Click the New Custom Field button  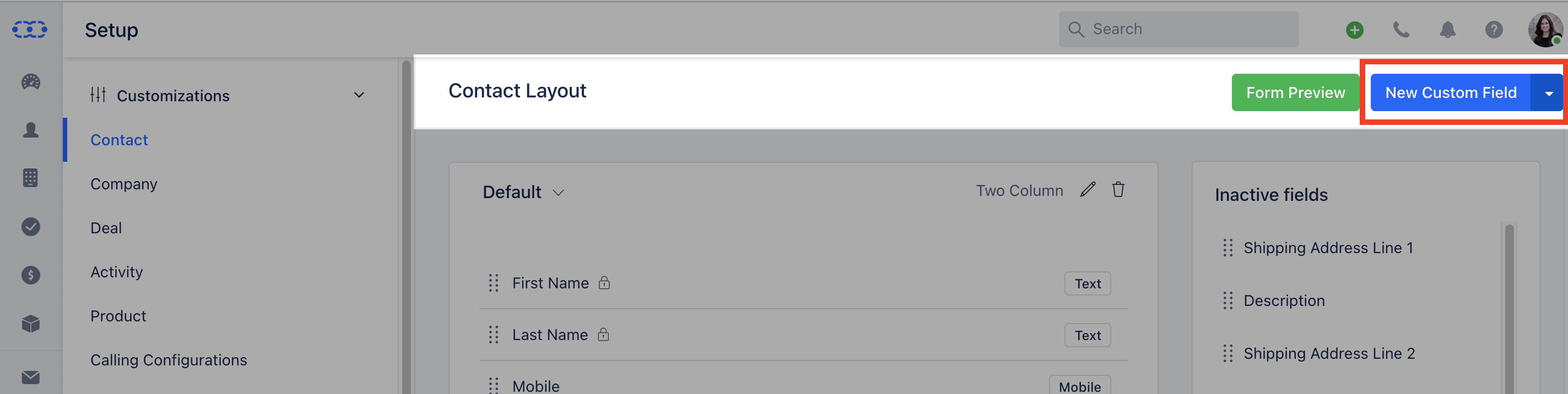click(x=1451, y=92)
